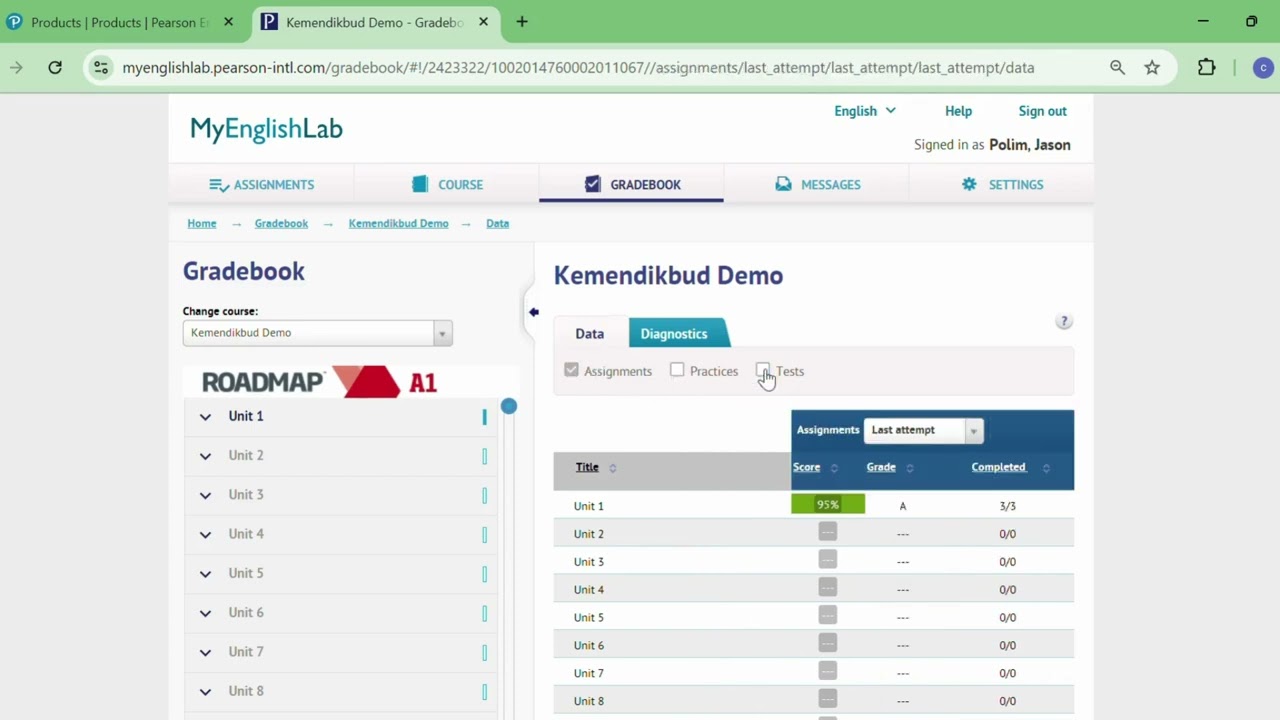The image size is (1280, 720).
Task: Click the Unit 2 grey score placeholder
Action: 827,533
